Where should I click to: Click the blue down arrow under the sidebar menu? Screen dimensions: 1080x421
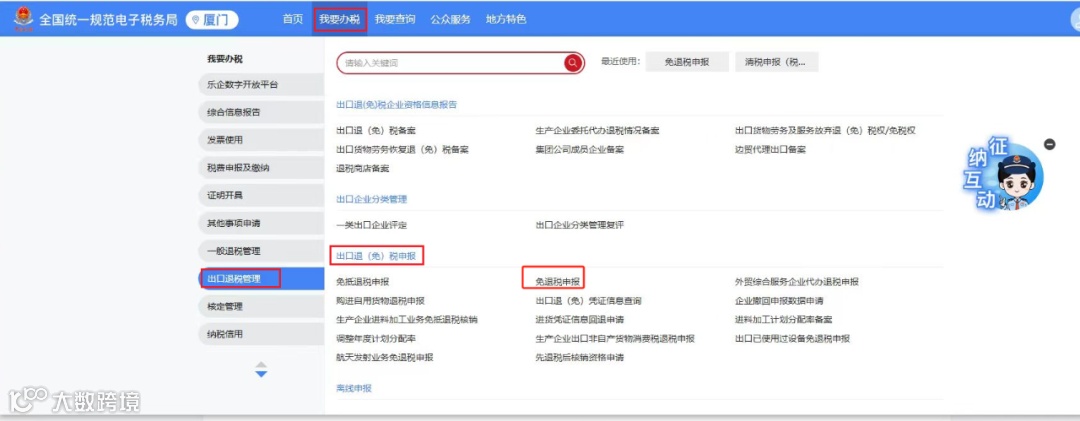click(x=261, y=374)
